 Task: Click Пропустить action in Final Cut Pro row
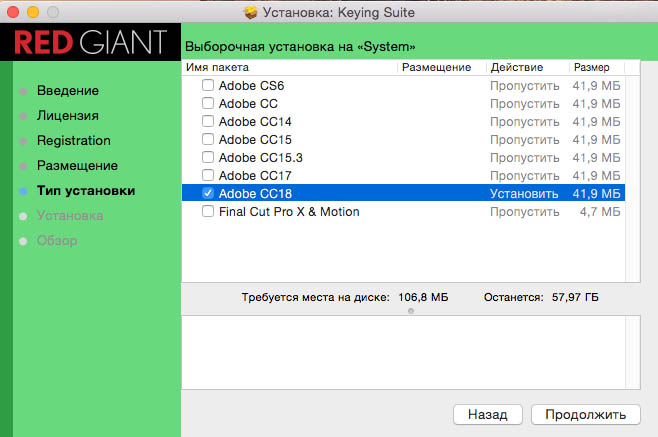click(525, 212)
